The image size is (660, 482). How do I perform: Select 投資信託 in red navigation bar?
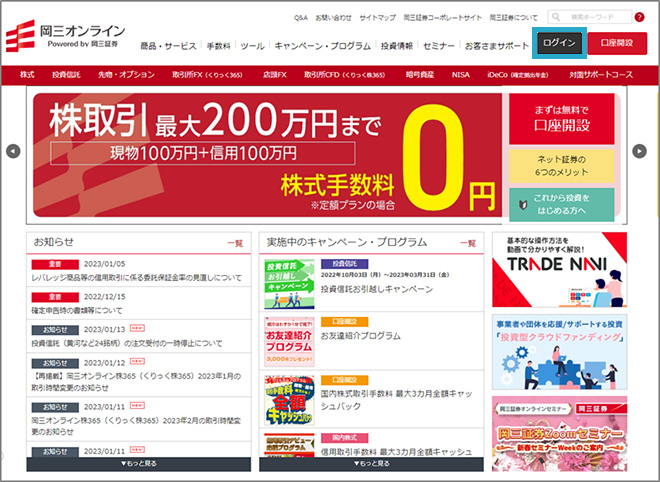[x=66, y=75]
